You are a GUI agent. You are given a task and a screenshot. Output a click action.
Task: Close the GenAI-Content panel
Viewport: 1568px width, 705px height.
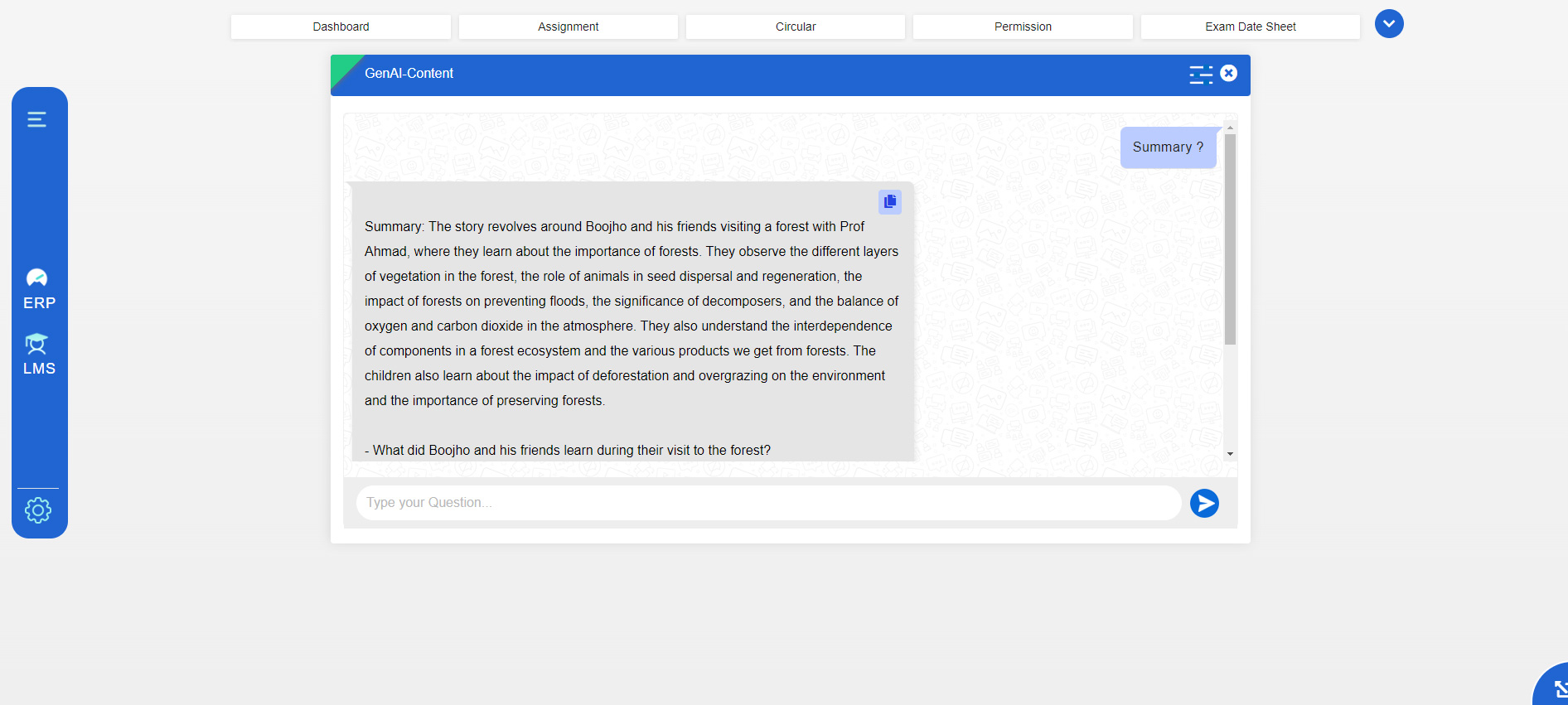pos(1229,73)
